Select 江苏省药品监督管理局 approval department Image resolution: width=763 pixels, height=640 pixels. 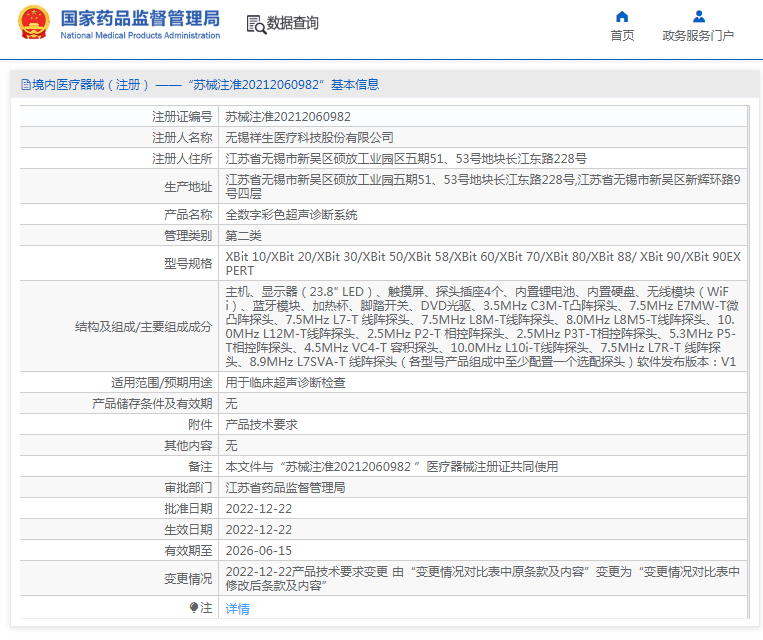[285, 488]
